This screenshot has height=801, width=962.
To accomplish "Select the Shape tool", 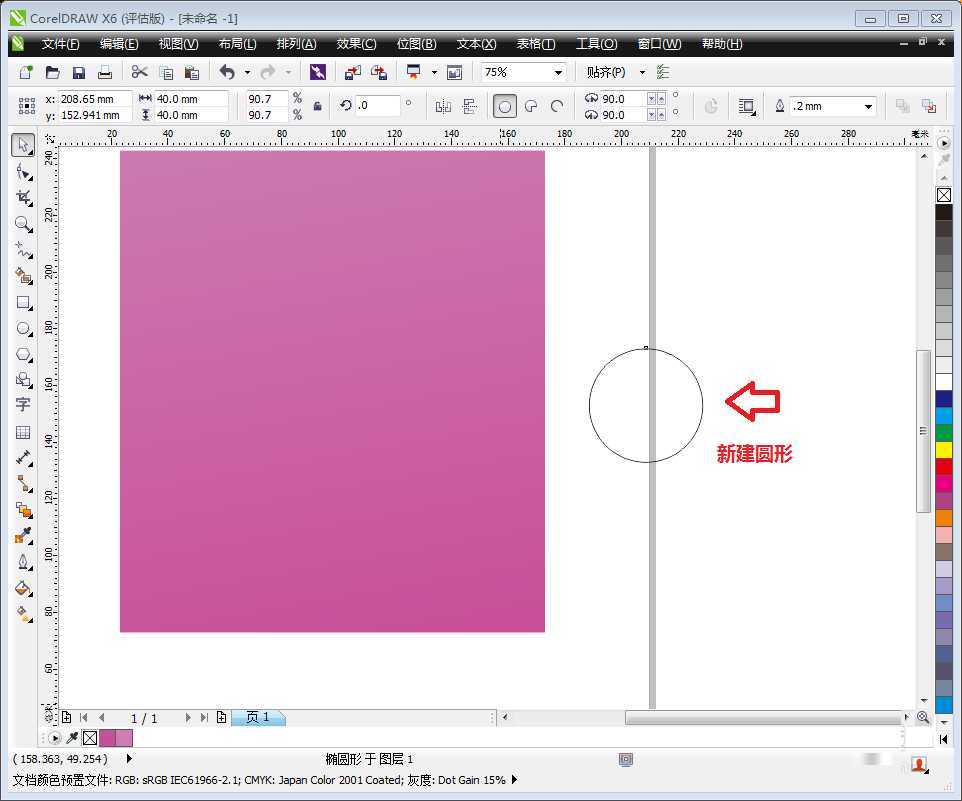I will pos(24,171).
